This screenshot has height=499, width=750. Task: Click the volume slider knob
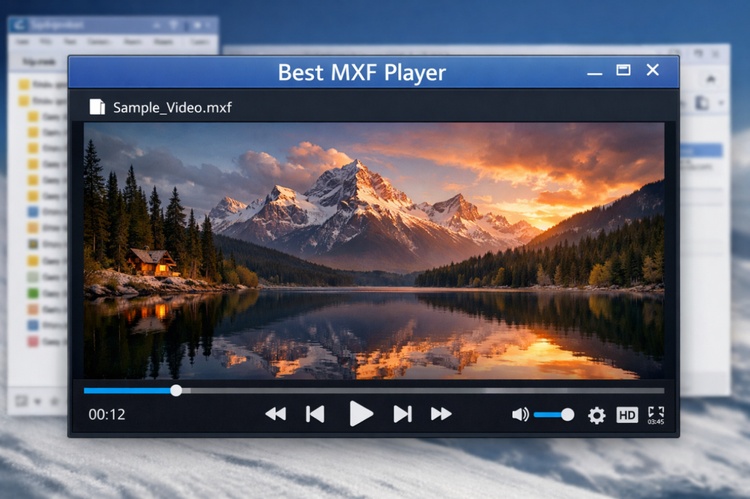coord(567,415)
